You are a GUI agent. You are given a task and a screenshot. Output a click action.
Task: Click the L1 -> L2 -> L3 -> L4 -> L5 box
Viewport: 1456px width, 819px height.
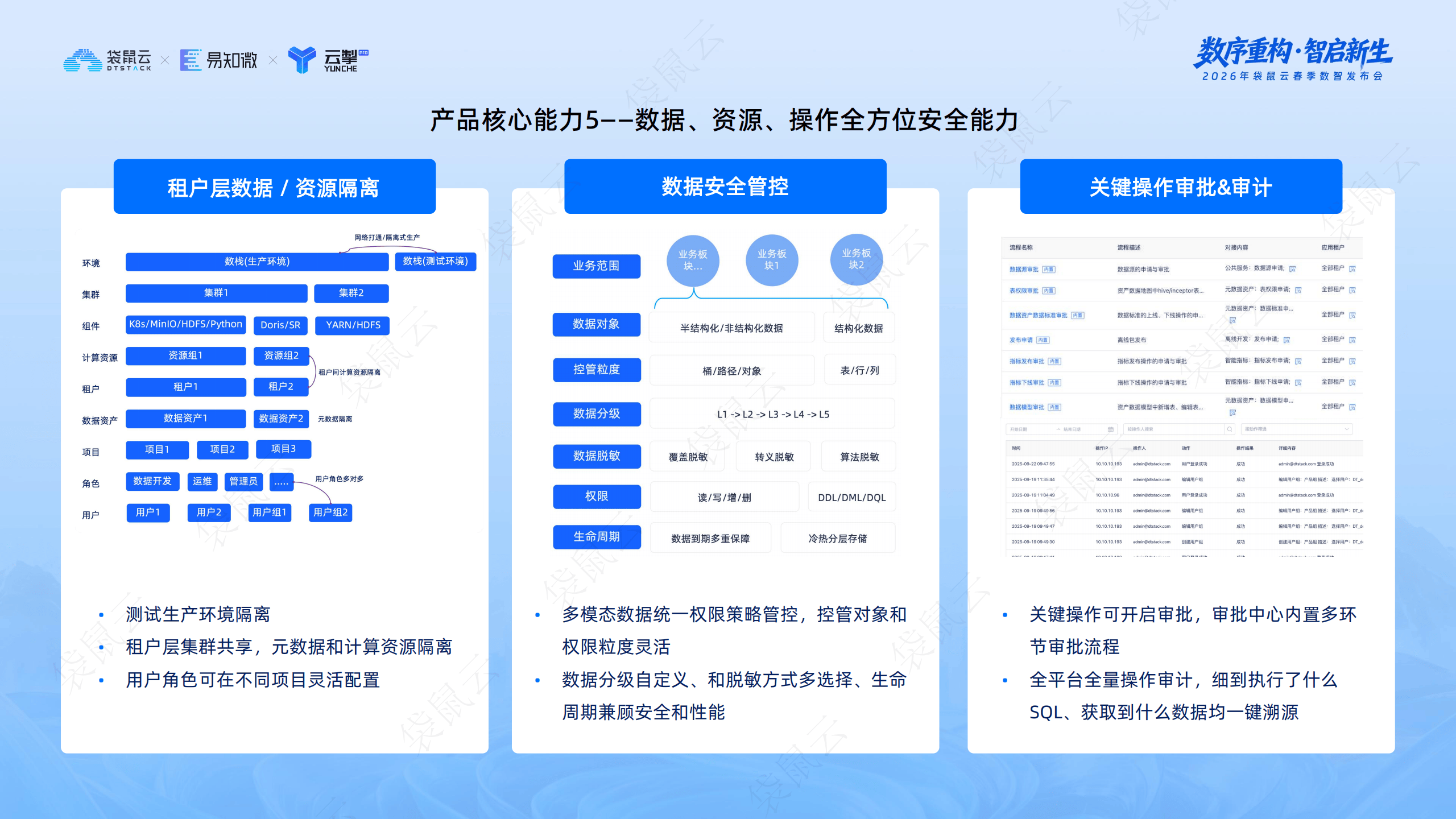click(772, 414)
